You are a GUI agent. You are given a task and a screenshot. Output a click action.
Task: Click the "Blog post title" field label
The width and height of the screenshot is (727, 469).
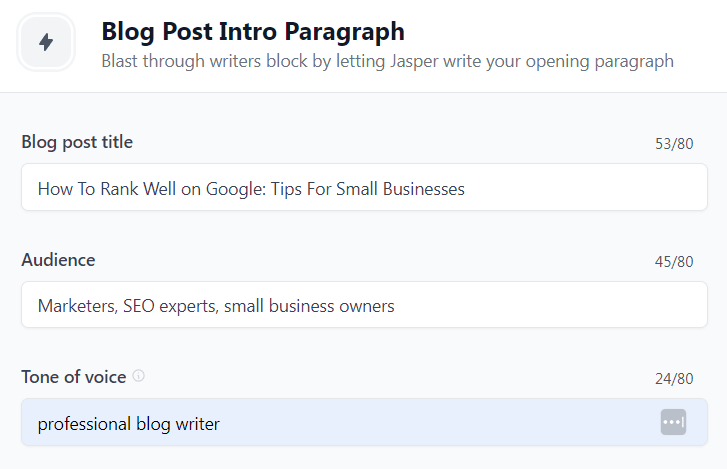[x=77, y=142]
